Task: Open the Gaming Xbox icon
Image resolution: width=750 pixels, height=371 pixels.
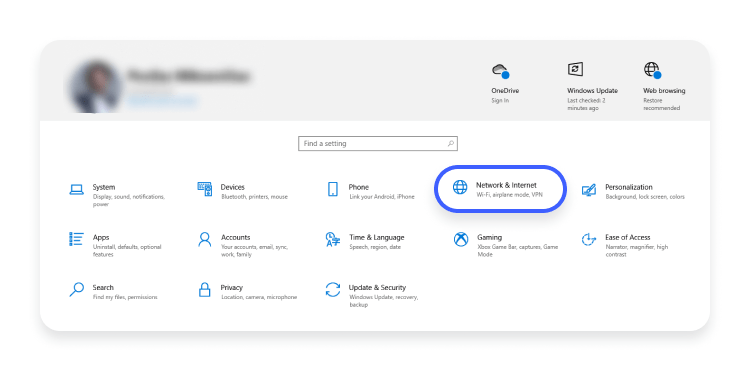Action: [461, 239]
